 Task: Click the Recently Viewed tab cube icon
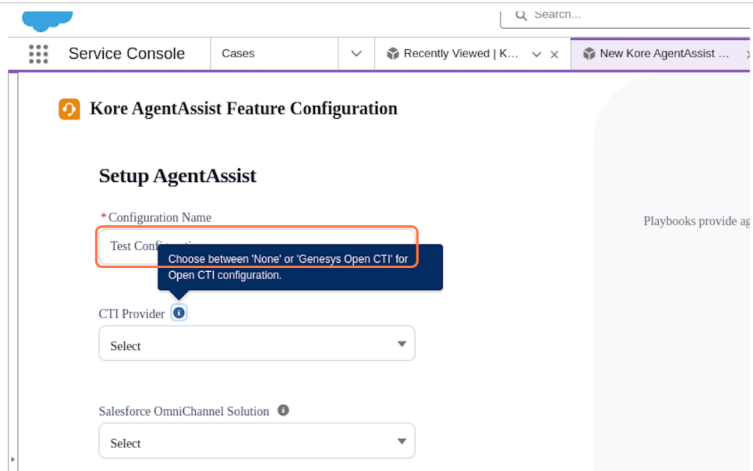pyautogui.click(x=393, y=54)
